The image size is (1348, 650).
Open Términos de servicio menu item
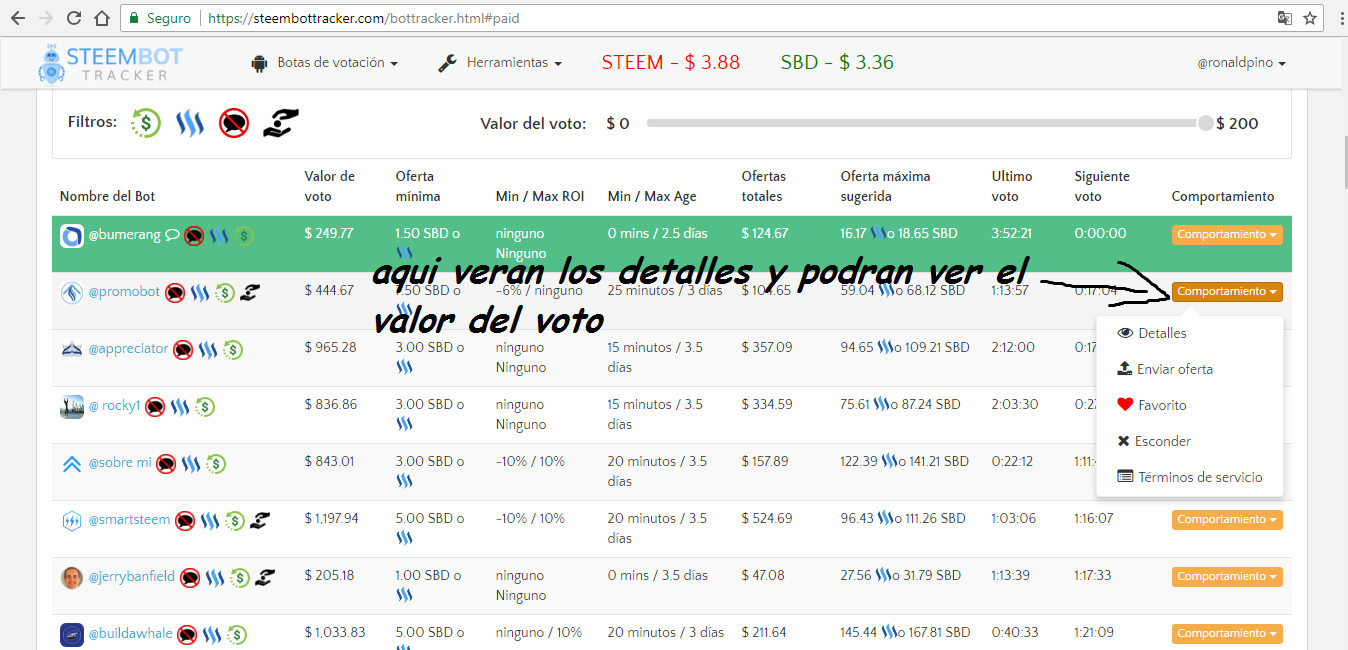pos(1190,477)
